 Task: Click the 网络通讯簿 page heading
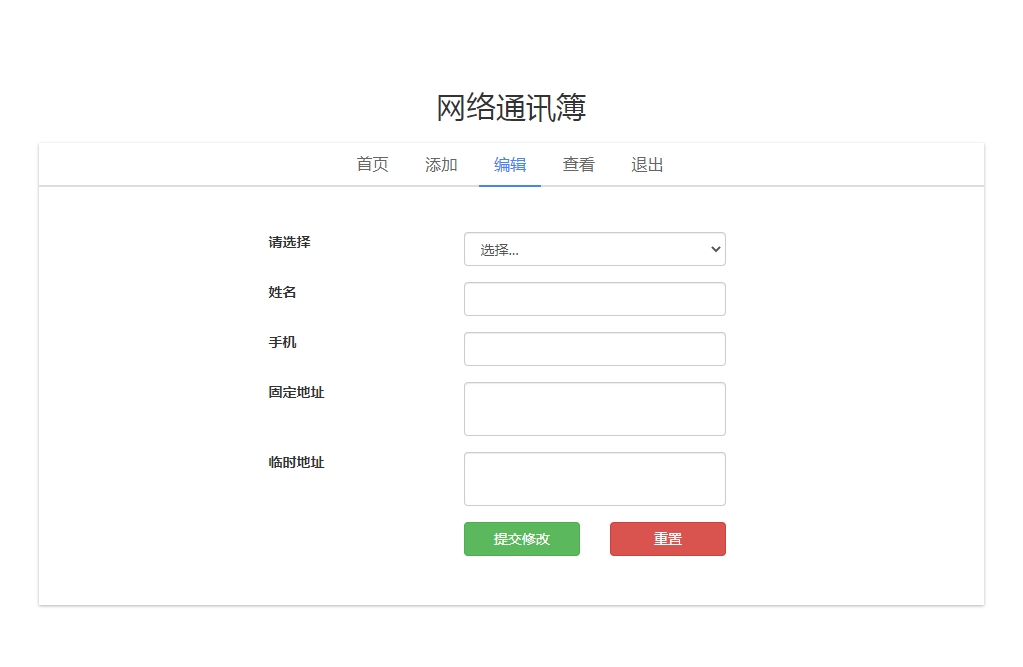511,108
